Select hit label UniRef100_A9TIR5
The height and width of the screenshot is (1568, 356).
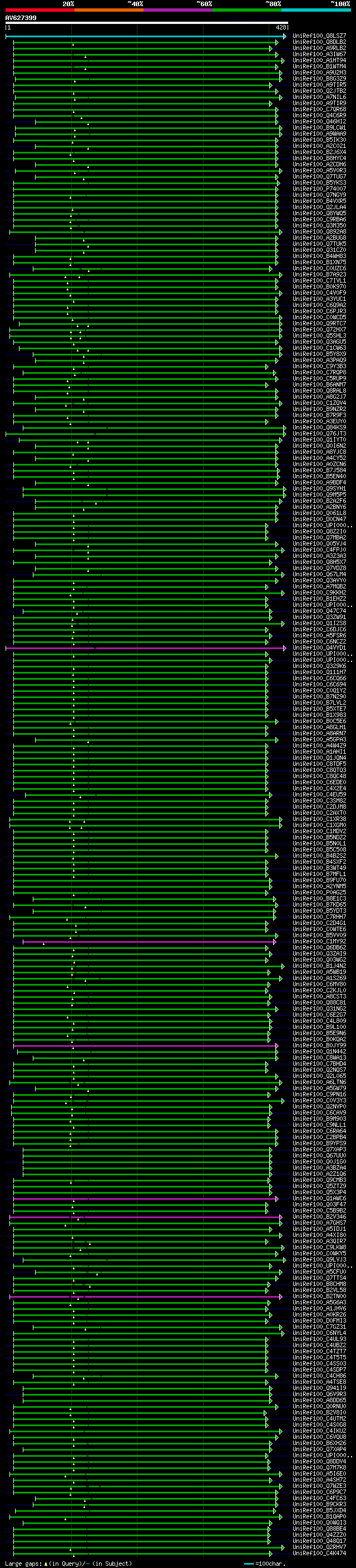pos(319,85)
